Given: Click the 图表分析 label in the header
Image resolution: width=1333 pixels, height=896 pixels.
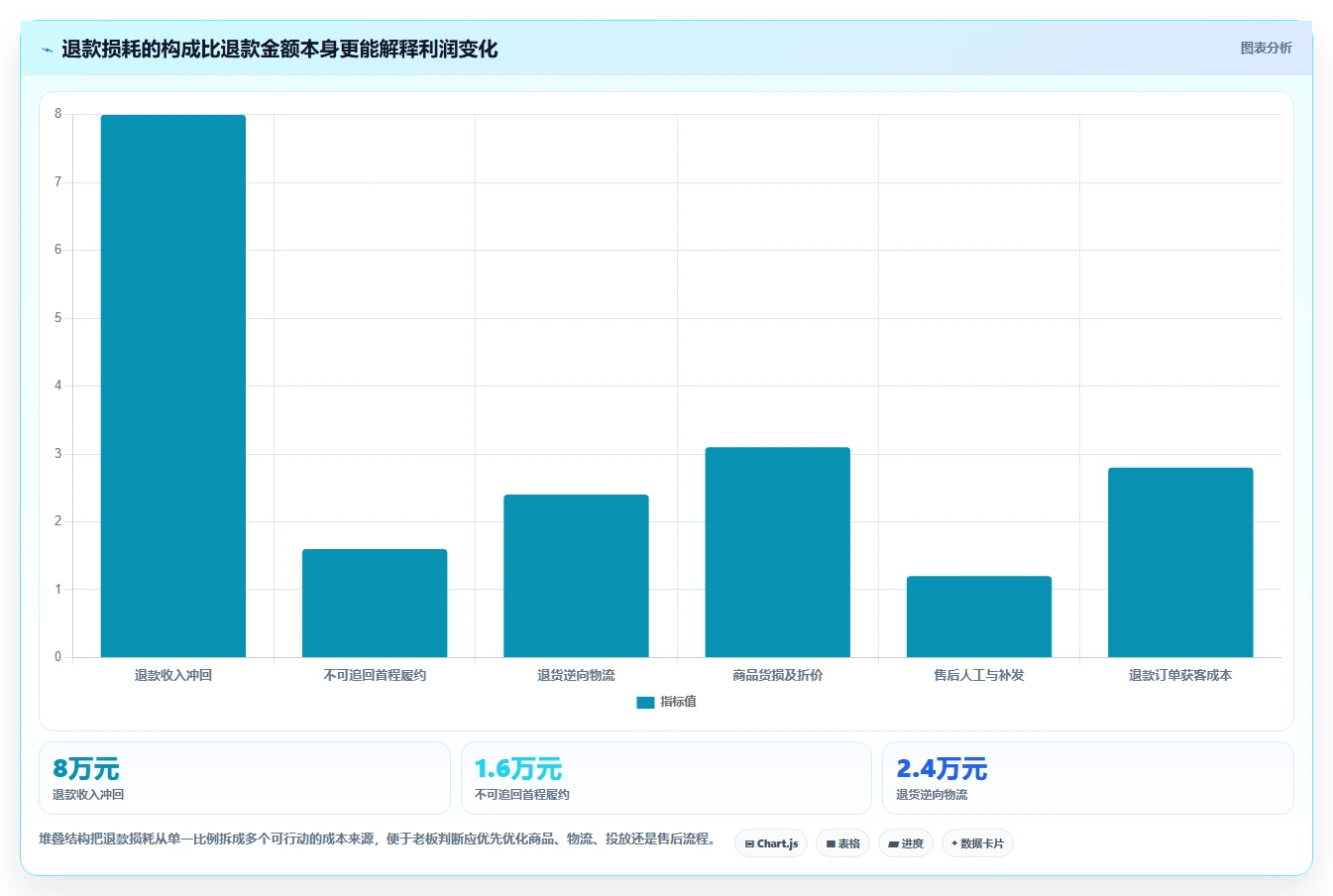Looking at the screenshot, I should click(1266, 48).
